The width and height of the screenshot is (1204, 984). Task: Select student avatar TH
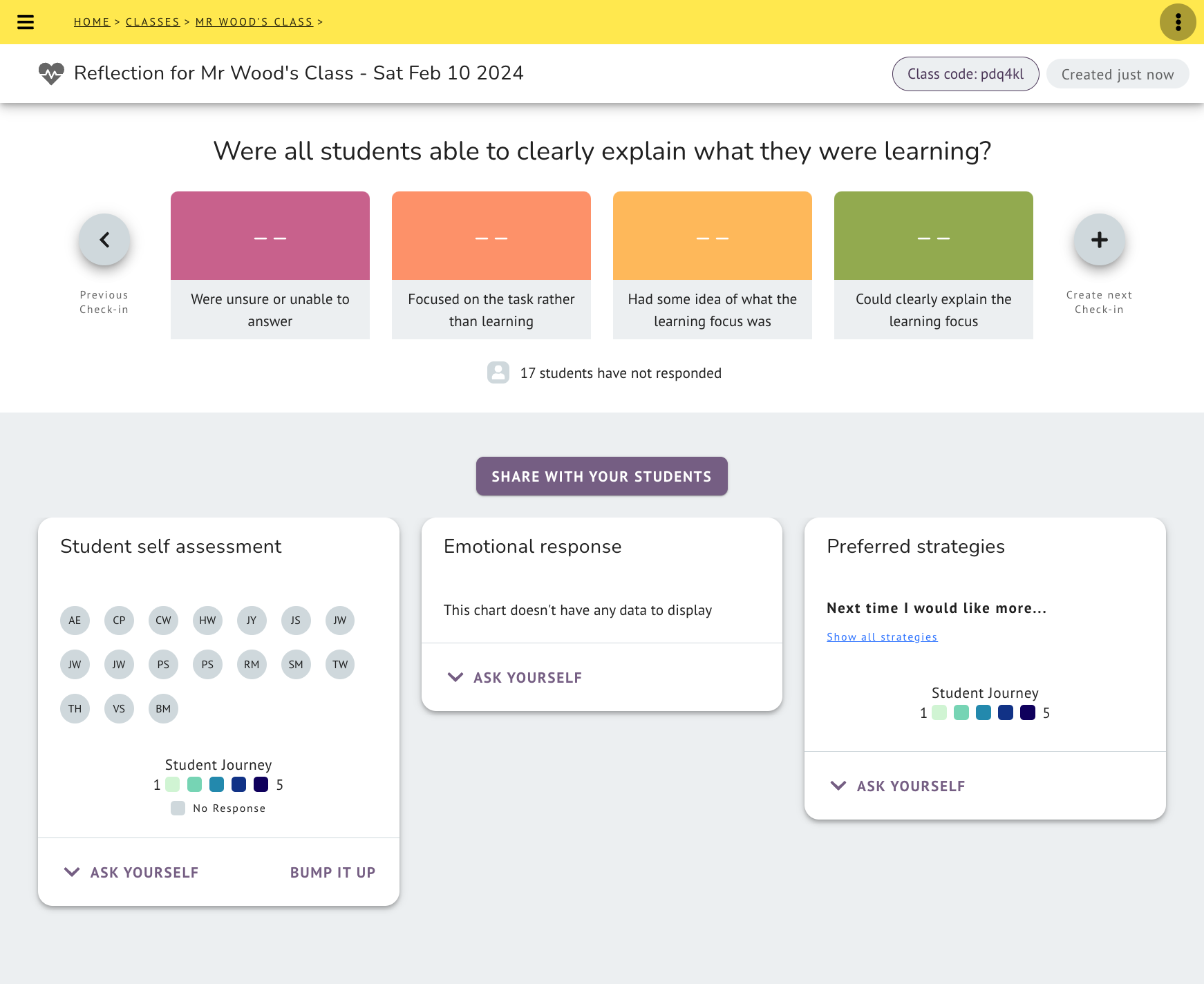(x=75, y=709)
